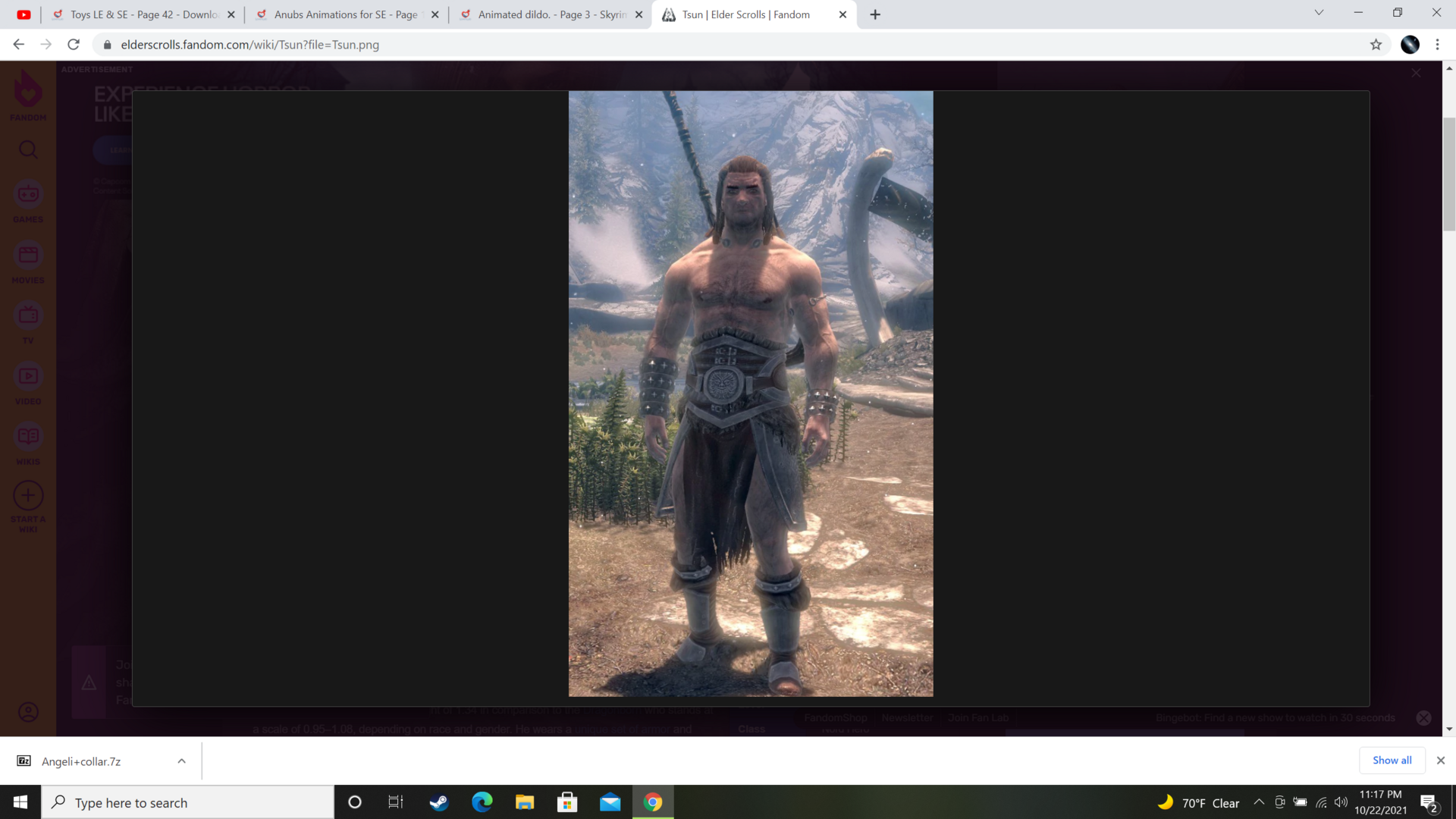Close the image lightbox overlay

point(1416,73)
